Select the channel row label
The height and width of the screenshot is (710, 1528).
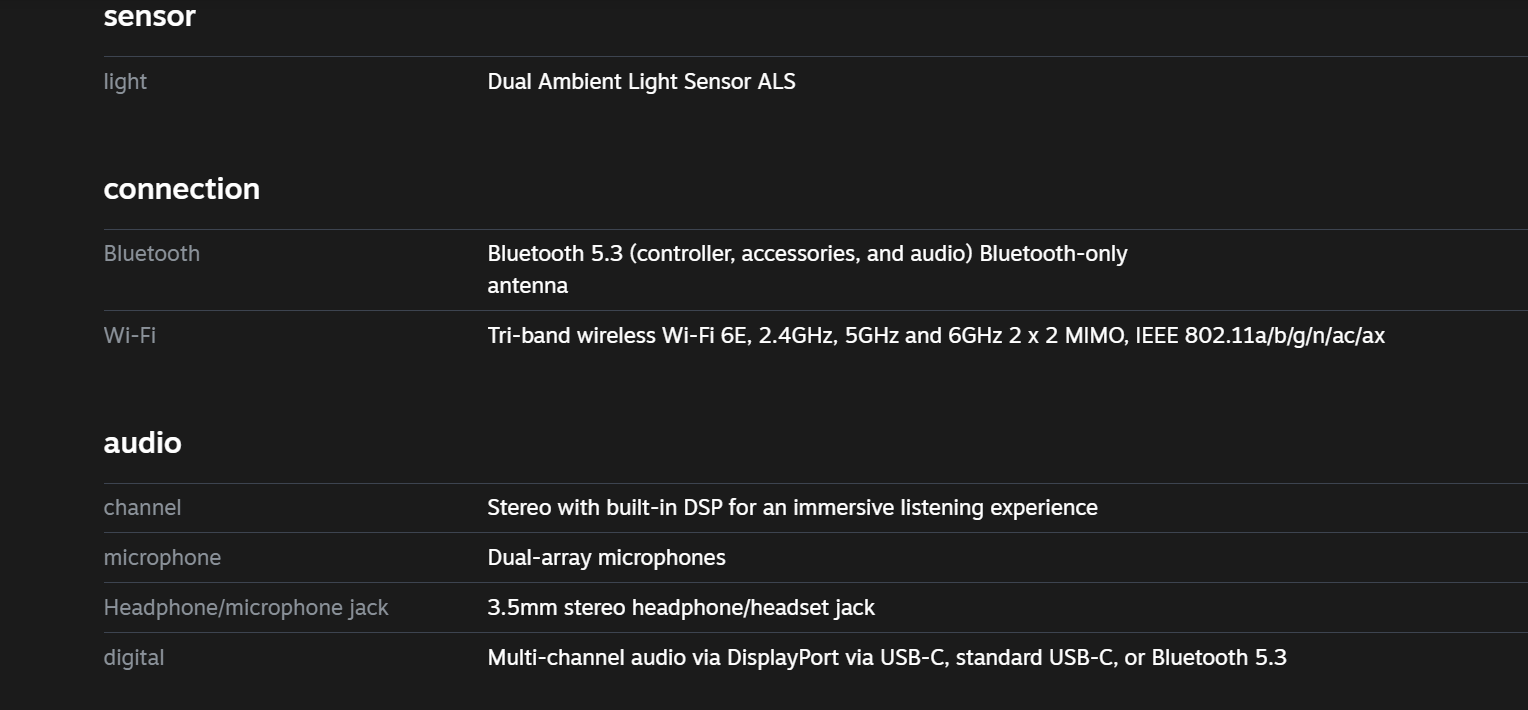(142, 508)
